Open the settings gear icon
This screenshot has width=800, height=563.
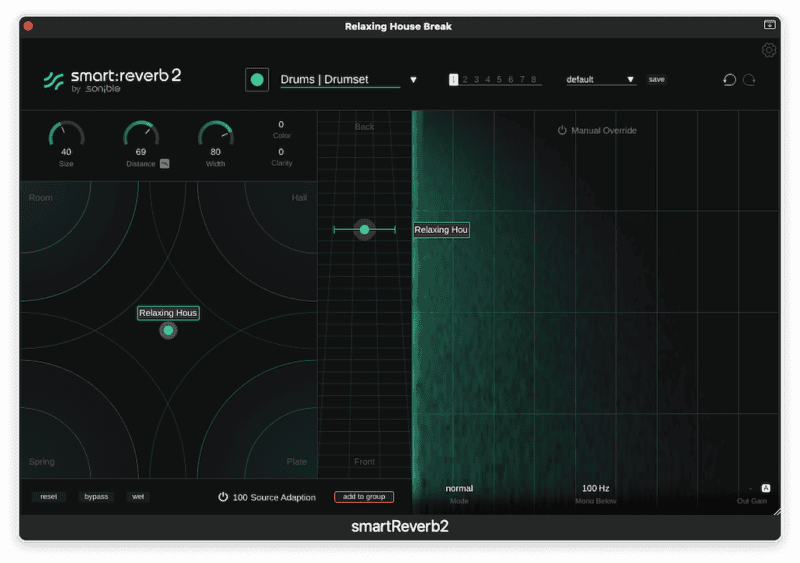pos(768,50)
